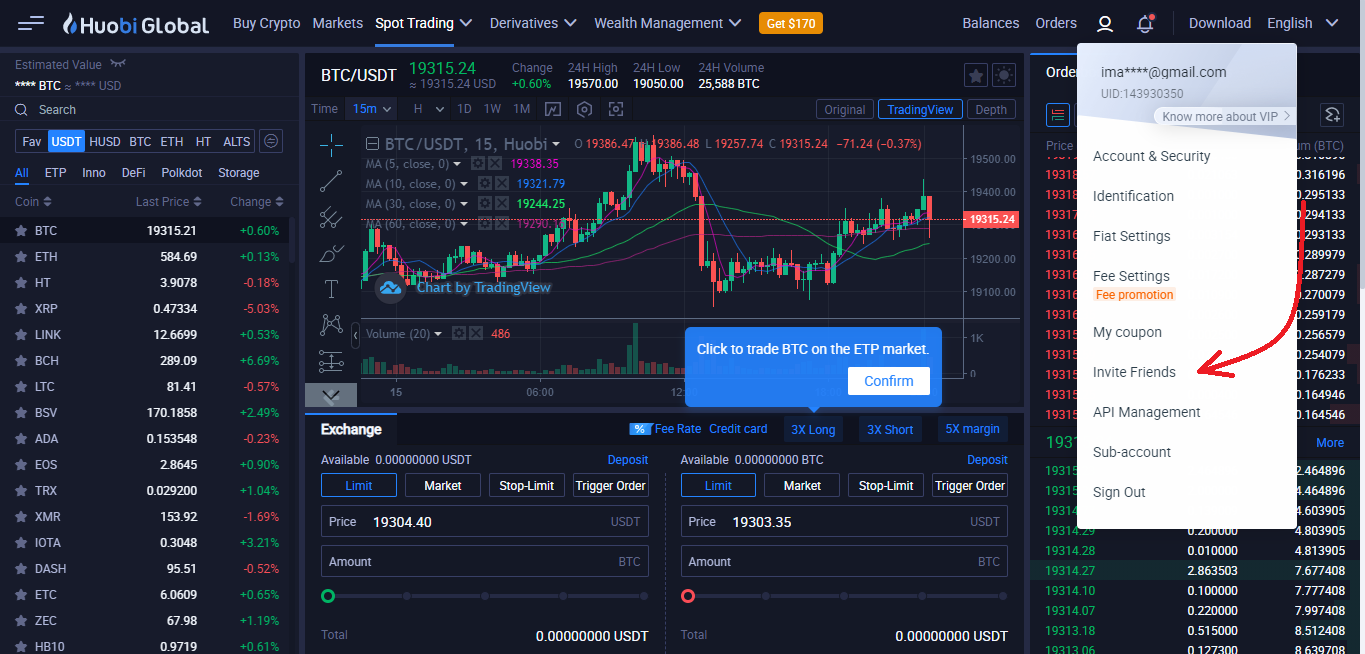Select the sell-side Trigger Order type

tap(970, 485)
